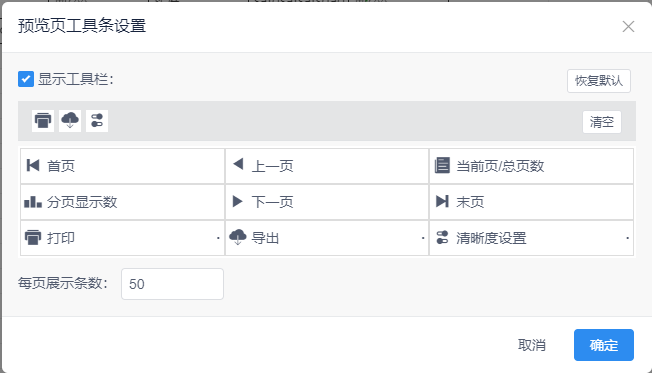Click the cloud export icon in the toolbar preview
The height and width of the screenshot is (373, 652).
[x=70, y=121]
